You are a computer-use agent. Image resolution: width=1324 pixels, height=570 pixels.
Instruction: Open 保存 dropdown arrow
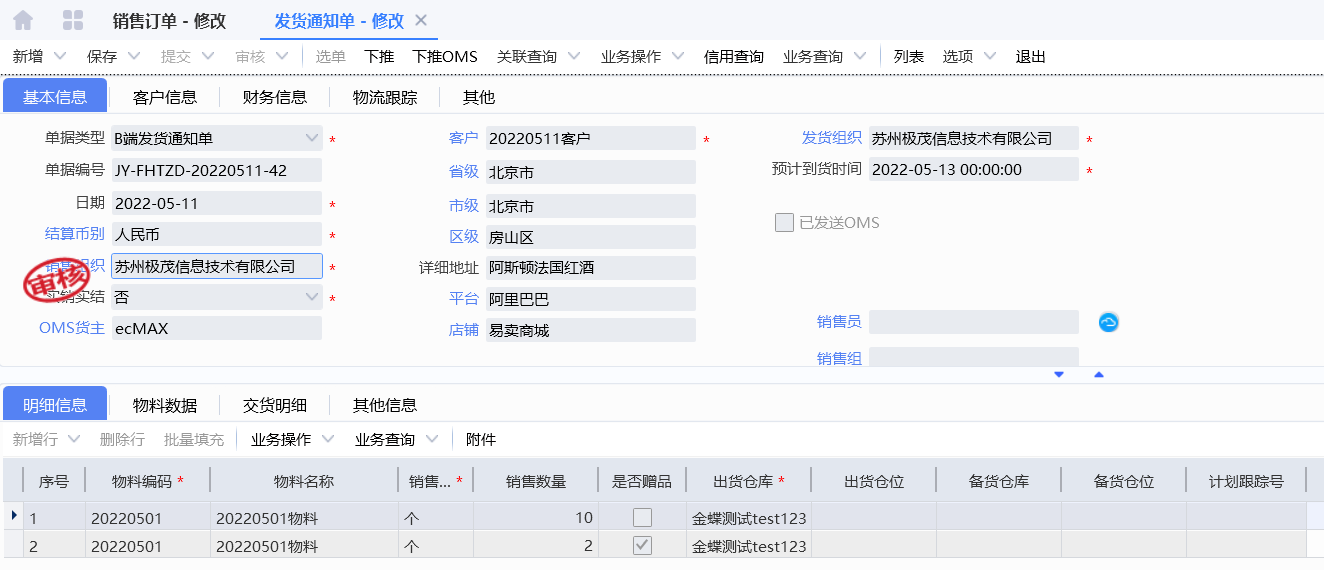tap(133, 57)
